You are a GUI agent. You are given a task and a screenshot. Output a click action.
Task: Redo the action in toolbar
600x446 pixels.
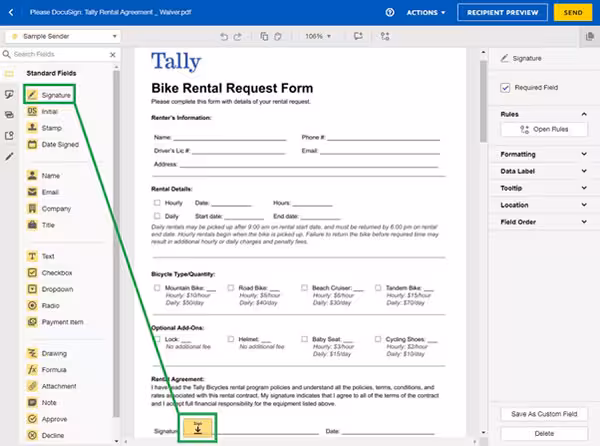pos(238,37)
